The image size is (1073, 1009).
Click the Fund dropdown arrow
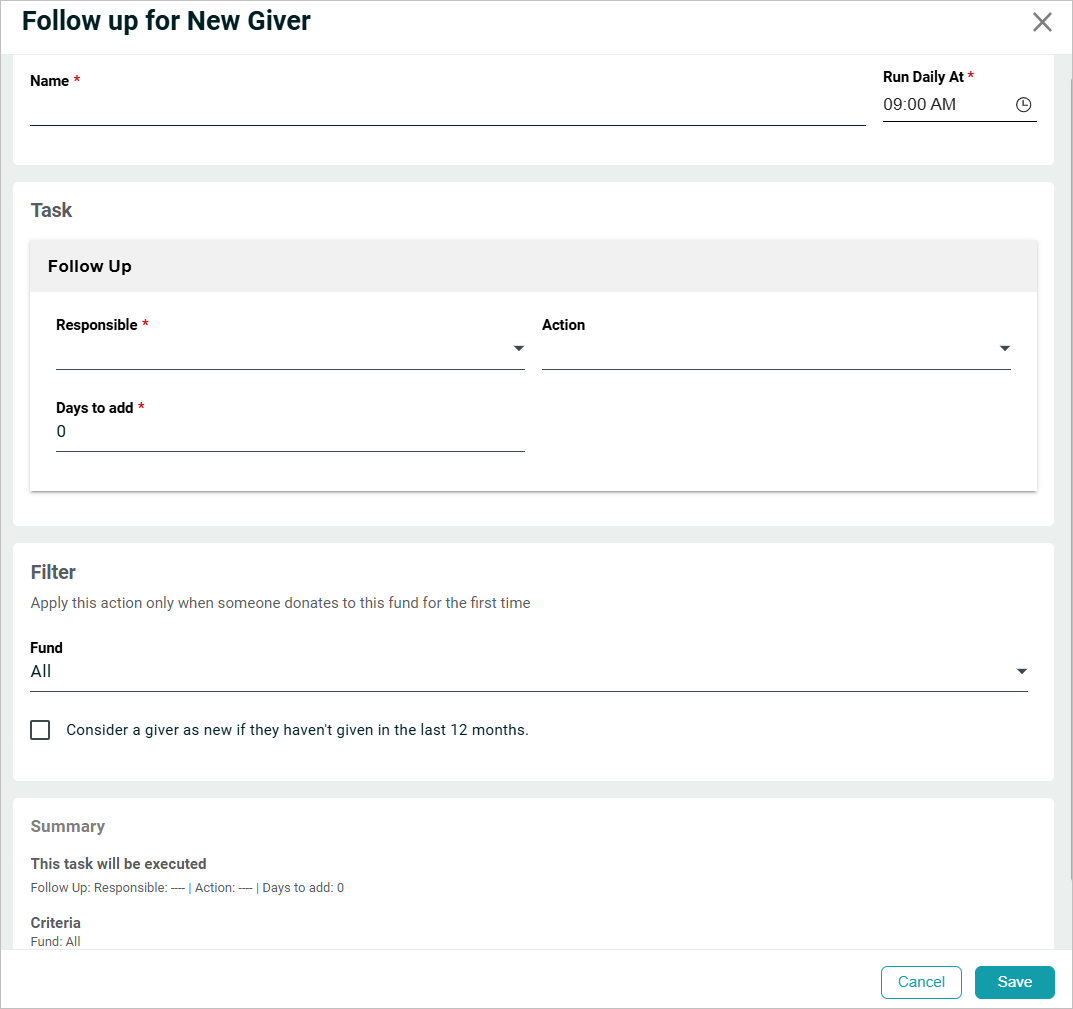[1021, 672]
